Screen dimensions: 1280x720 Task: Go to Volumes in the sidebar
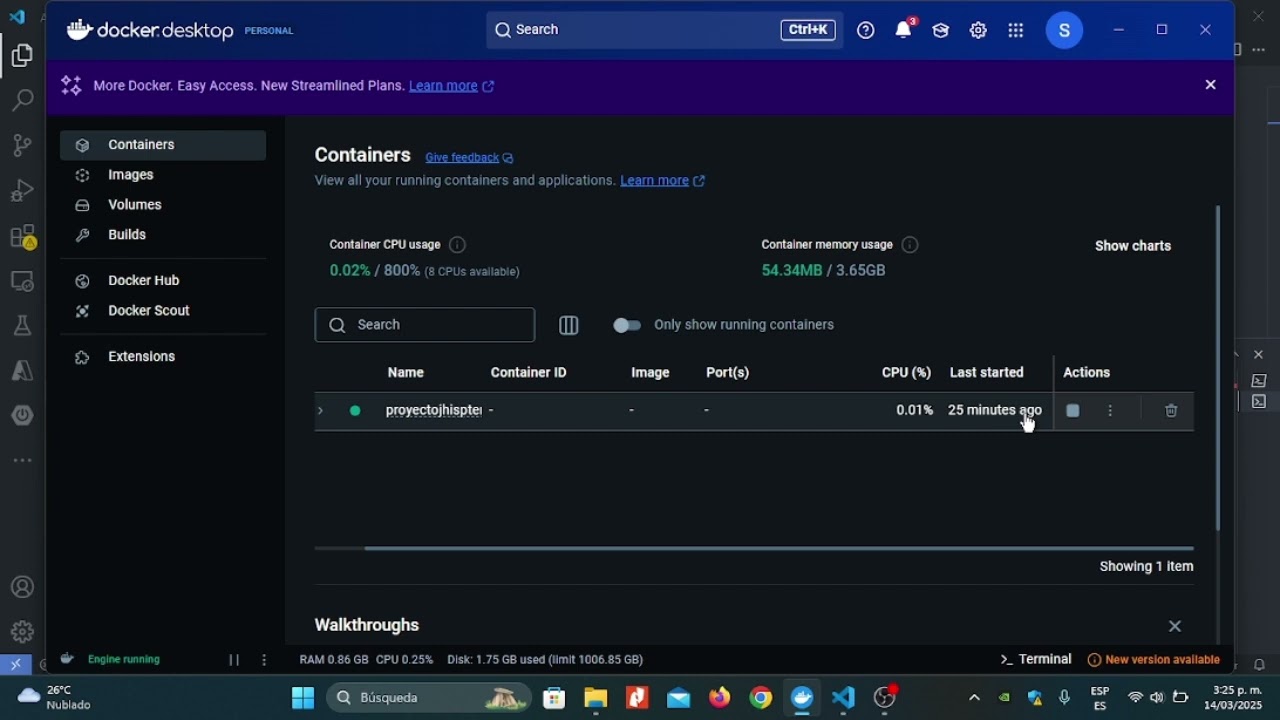pos(163,205)
